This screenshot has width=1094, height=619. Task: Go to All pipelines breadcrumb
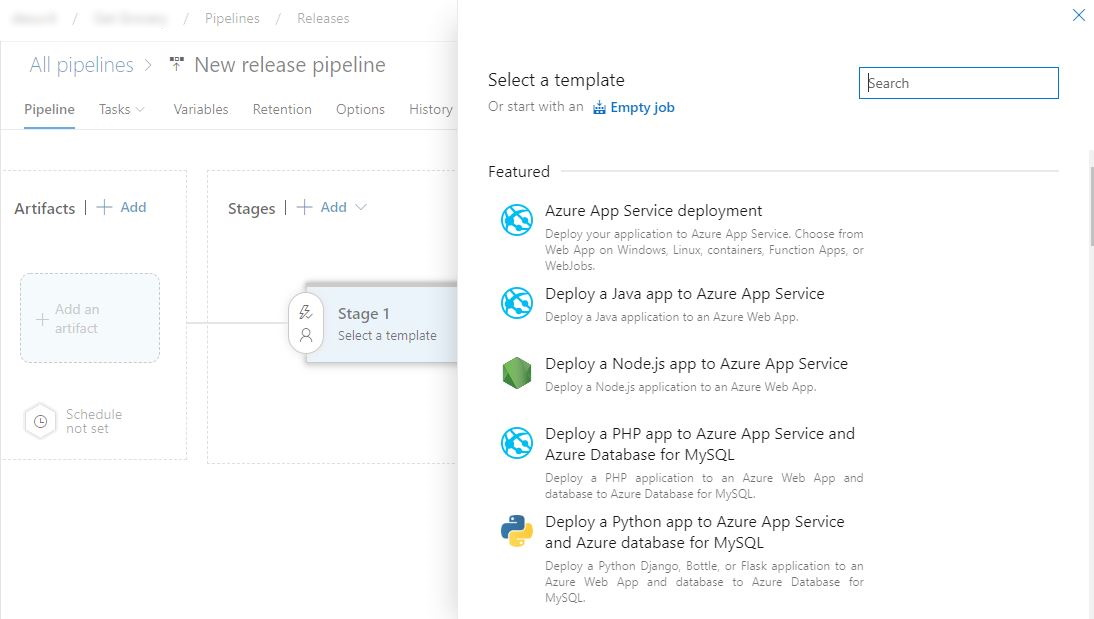pos(82,65)
